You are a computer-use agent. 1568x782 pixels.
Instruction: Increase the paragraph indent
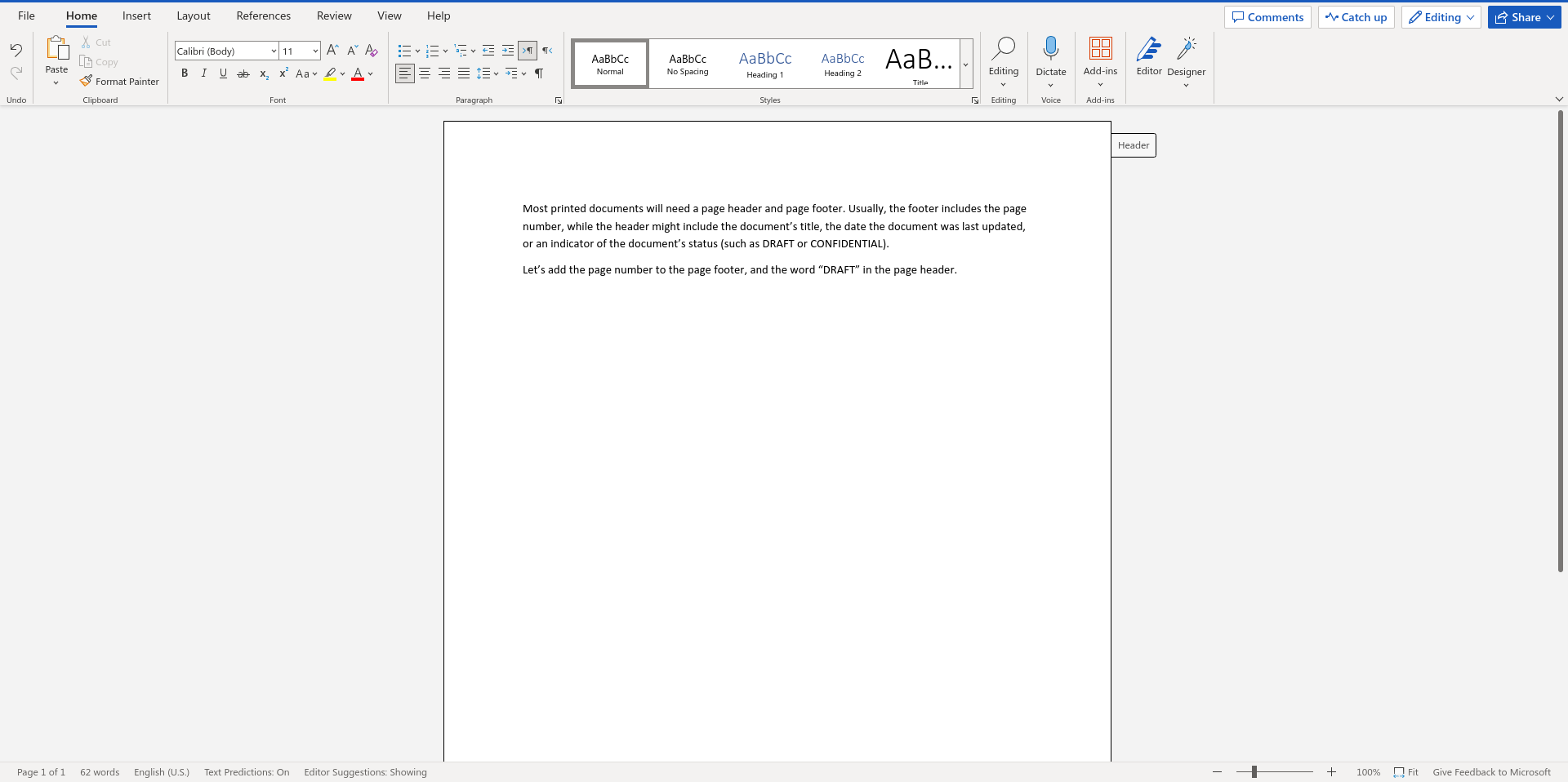(508, 51)
